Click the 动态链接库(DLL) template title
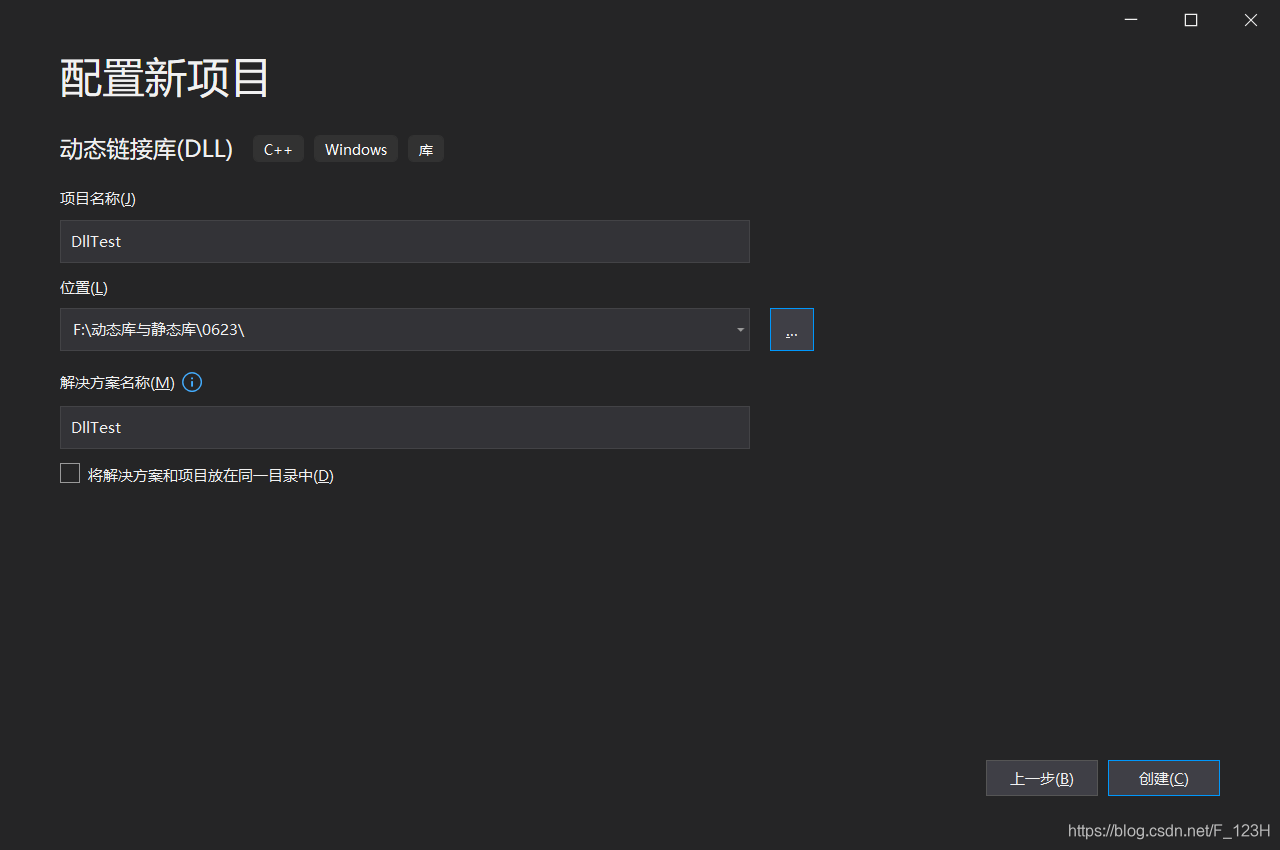1280x850 pixels. [x=146, y=149]
